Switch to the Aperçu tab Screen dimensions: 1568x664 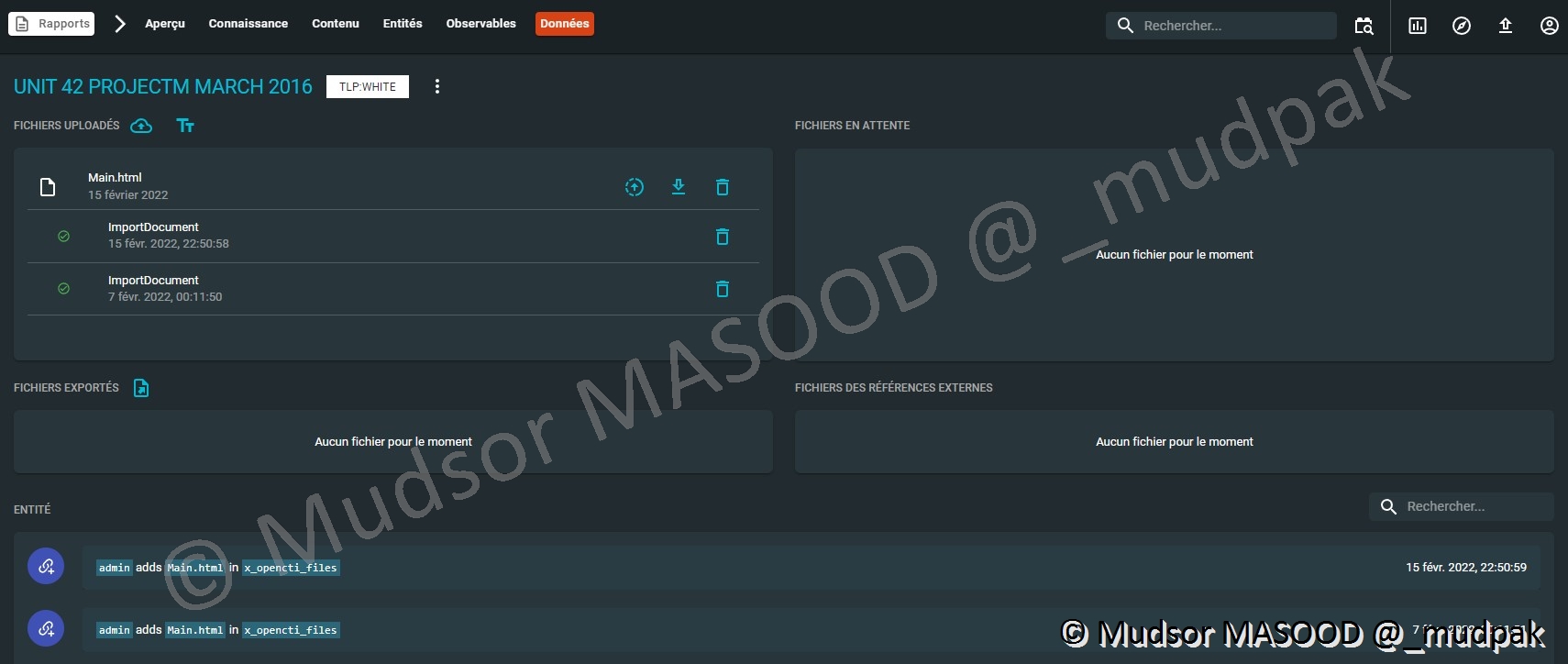point(165,24)
